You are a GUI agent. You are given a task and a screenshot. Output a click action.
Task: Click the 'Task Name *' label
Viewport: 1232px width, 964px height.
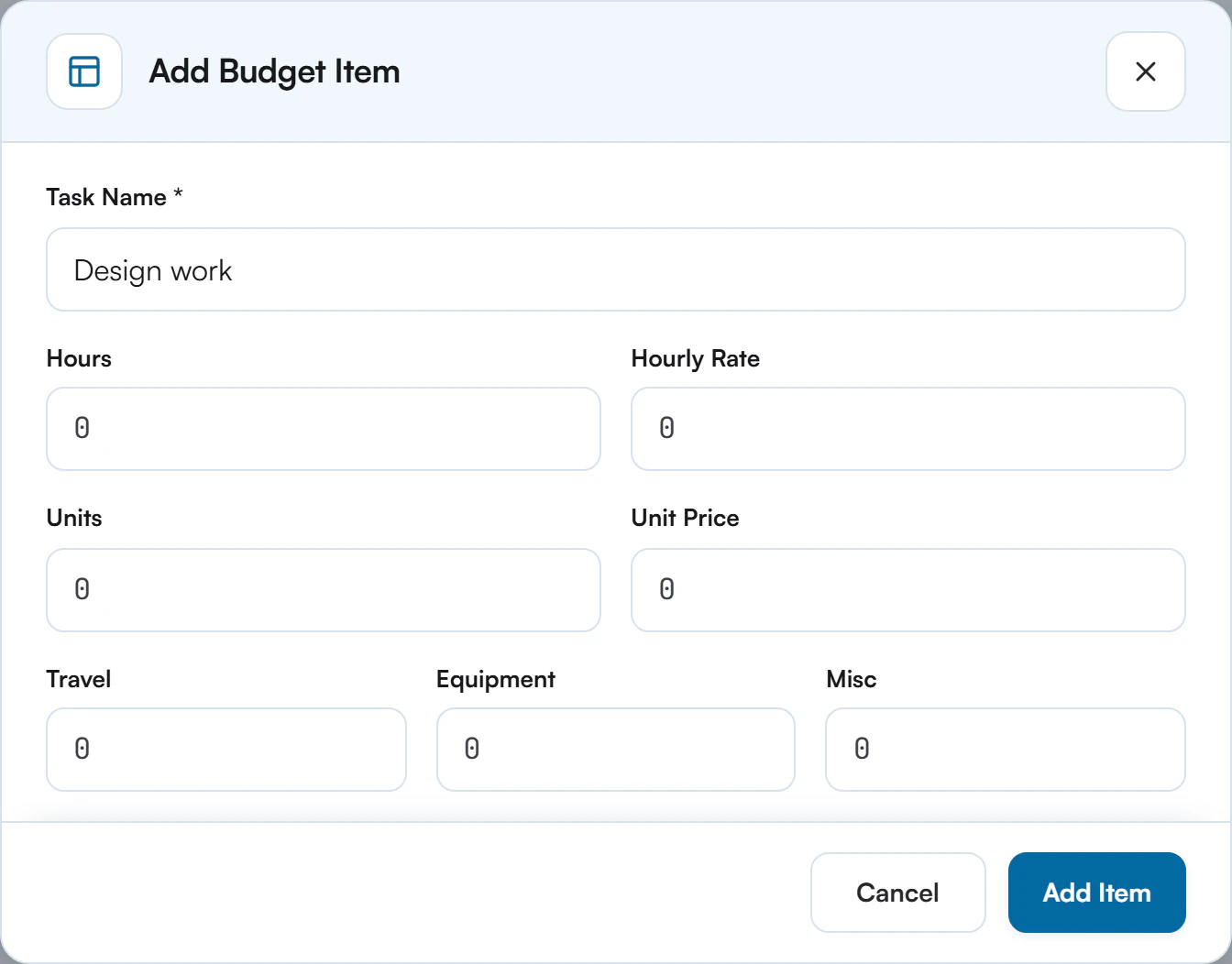coord(115,197)
